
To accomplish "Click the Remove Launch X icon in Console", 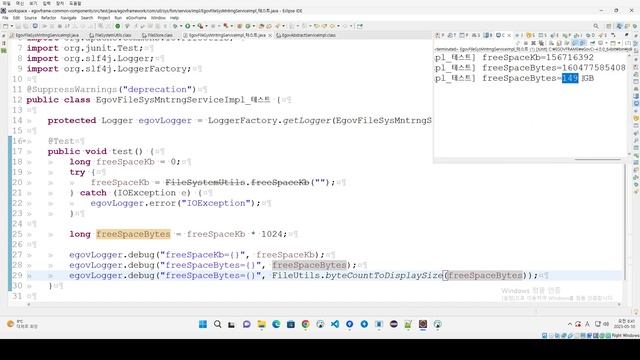I will 533,43.
